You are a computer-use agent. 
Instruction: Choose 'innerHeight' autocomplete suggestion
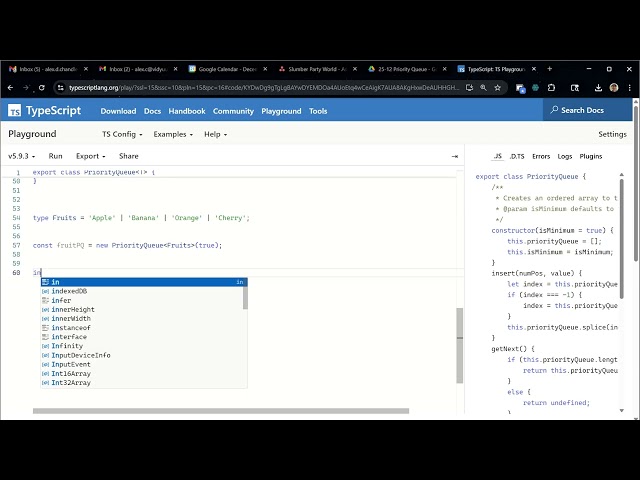[142, 309]
